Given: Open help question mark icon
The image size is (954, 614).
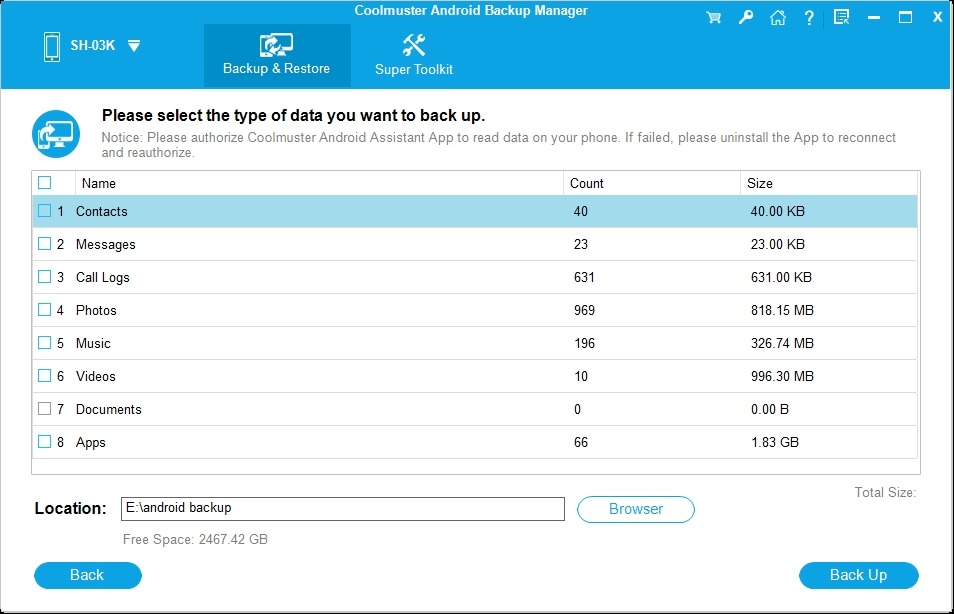Looking at the screenshot, I should click(809, 18).
